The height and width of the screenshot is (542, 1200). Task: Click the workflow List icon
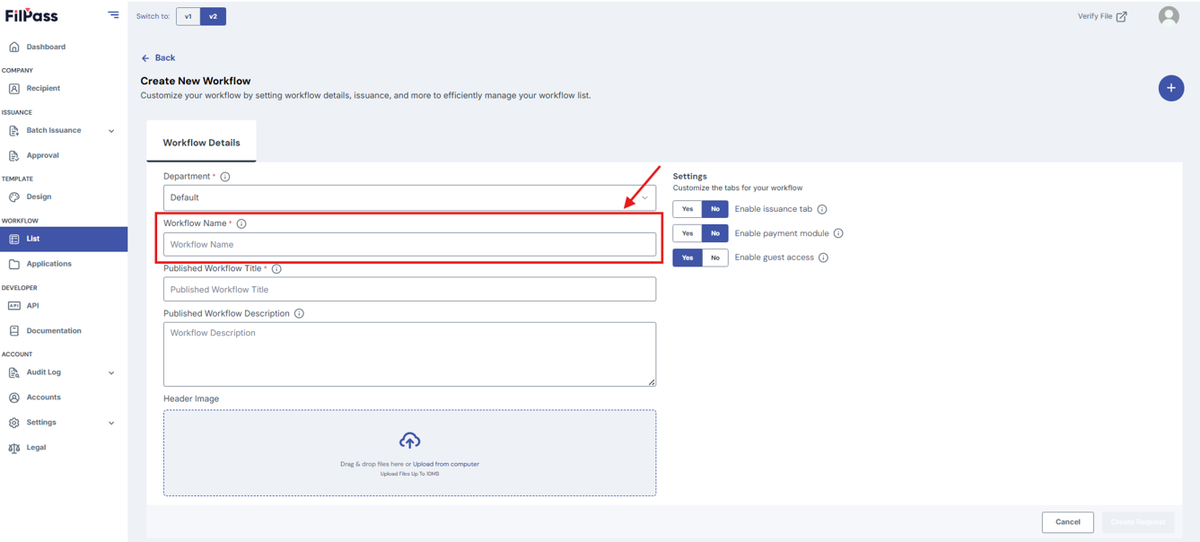point(14,239)
